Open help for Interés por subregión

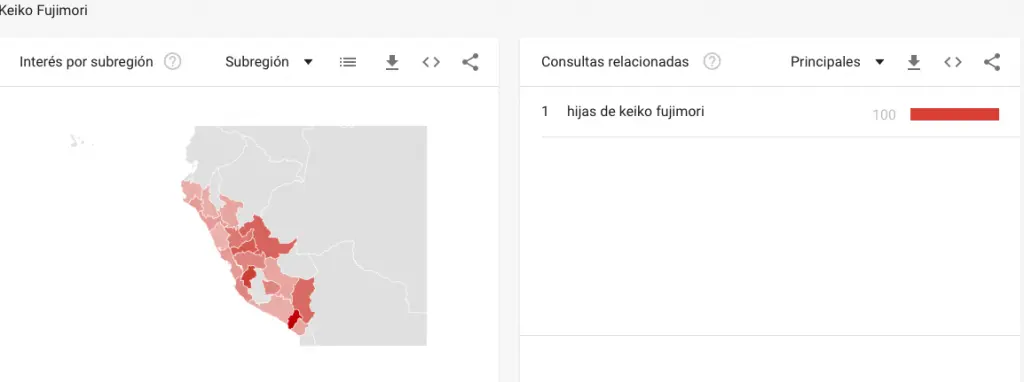coord(172,62)
